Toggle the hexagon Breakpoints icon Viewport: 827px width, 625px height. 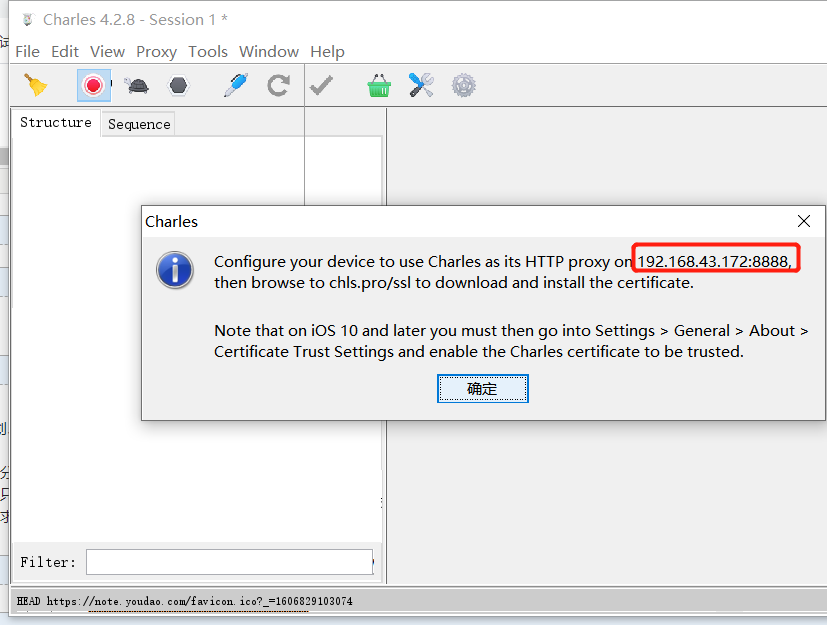178,85
